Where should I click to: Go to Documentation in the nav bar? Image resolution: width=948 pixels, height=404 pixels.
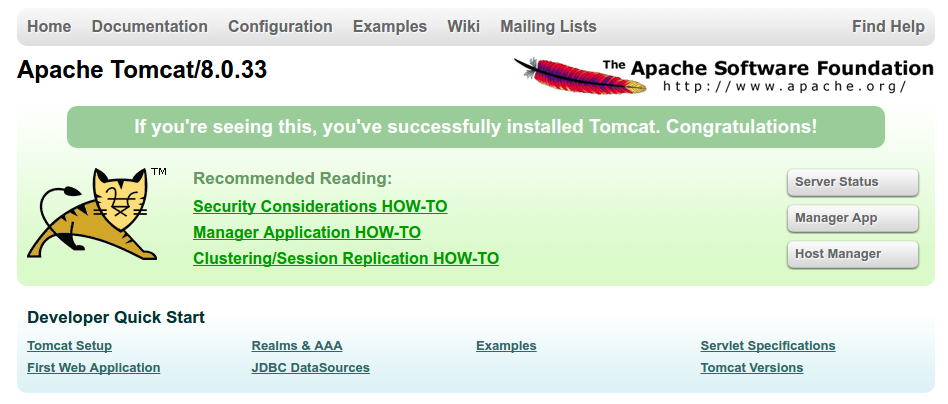[x=150, y=27]
